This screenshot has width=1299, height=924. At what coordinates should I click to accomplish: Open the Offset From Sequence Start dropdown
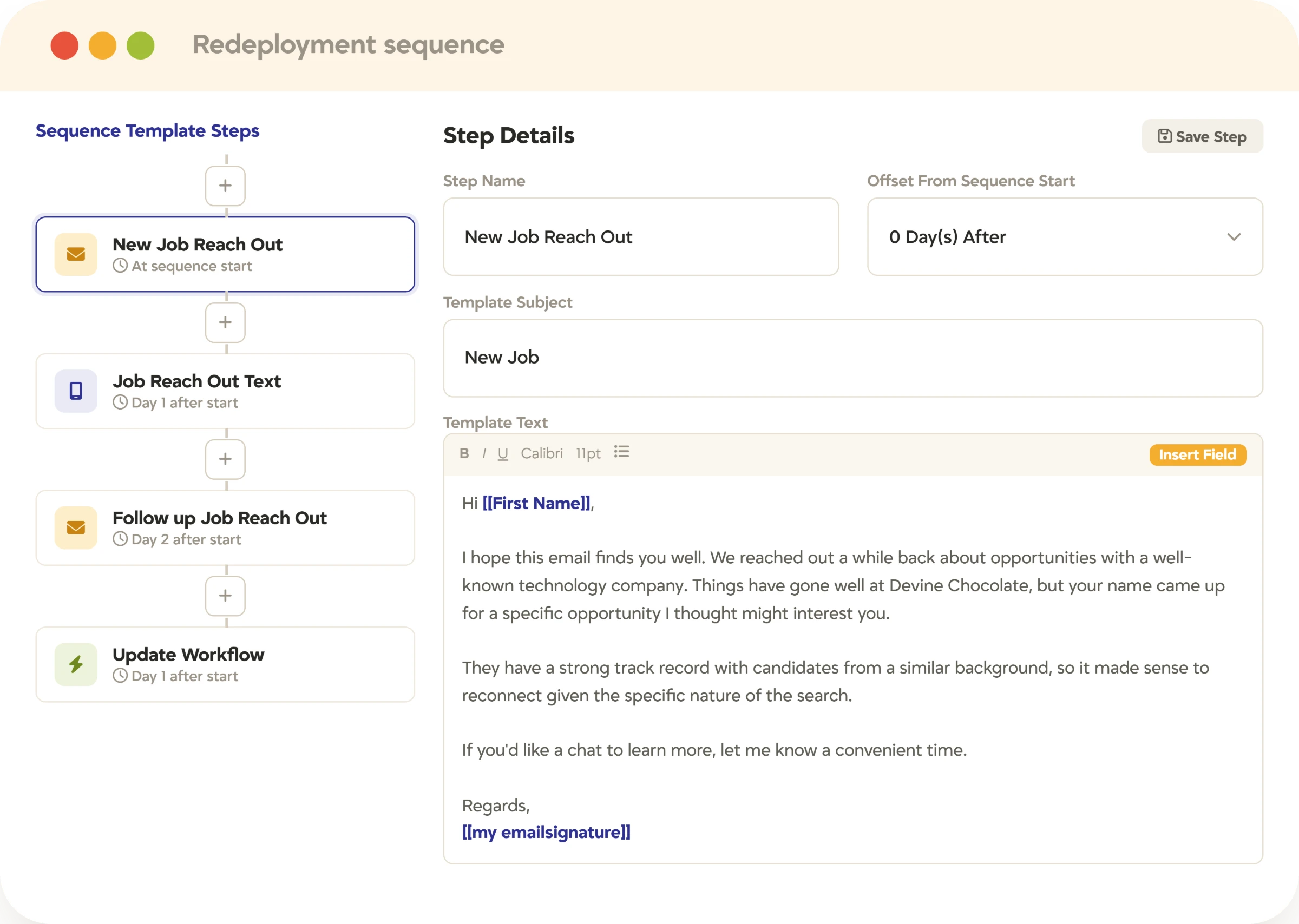point(1065,237)
